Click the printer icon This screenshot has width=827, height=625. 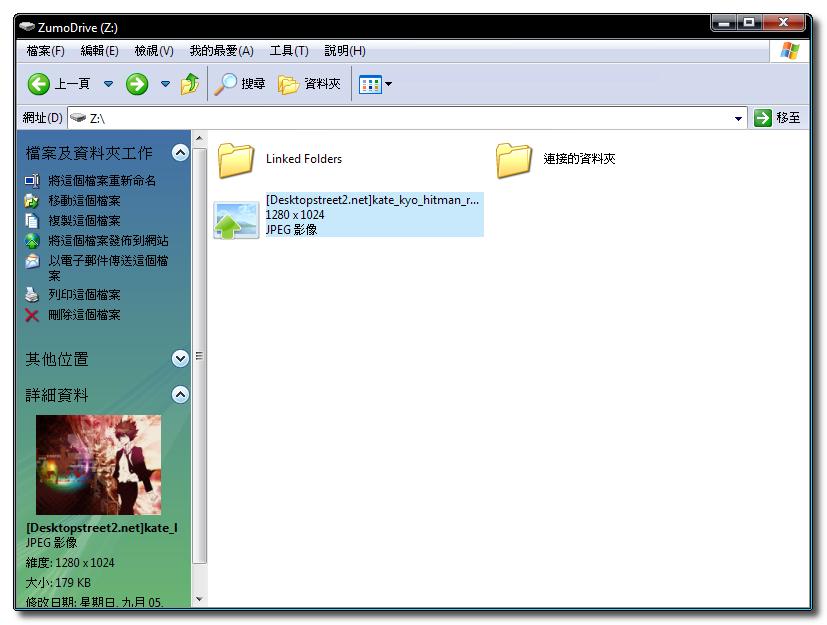click(x=32, y=295)
